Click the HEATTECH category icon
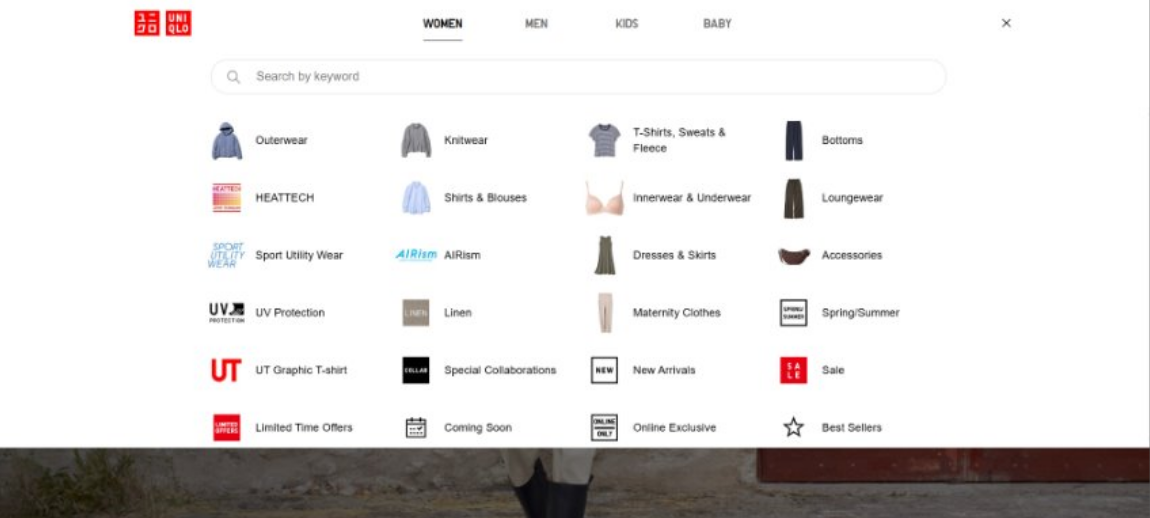Image resolution: width=1150 pixels, height=518 pixels. pyautogui.click(x=226, y=198)
